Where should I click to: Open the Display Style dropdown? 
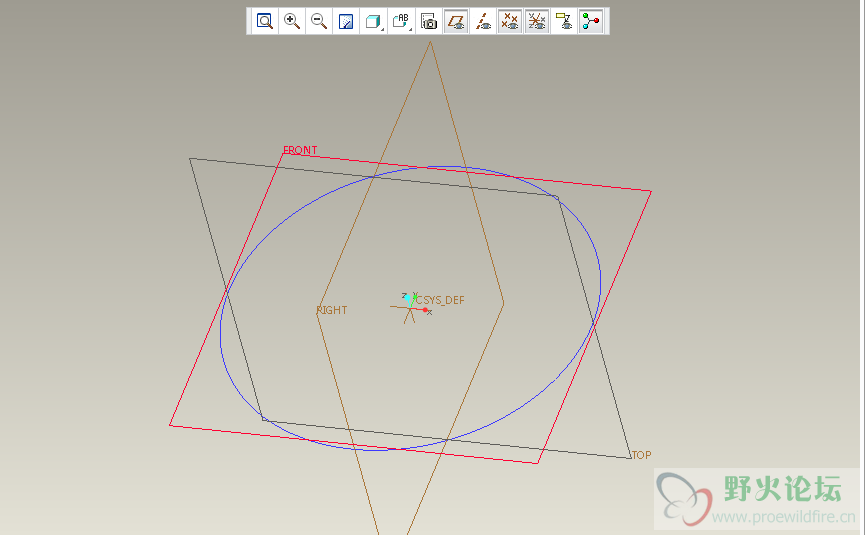pos(373,22)
